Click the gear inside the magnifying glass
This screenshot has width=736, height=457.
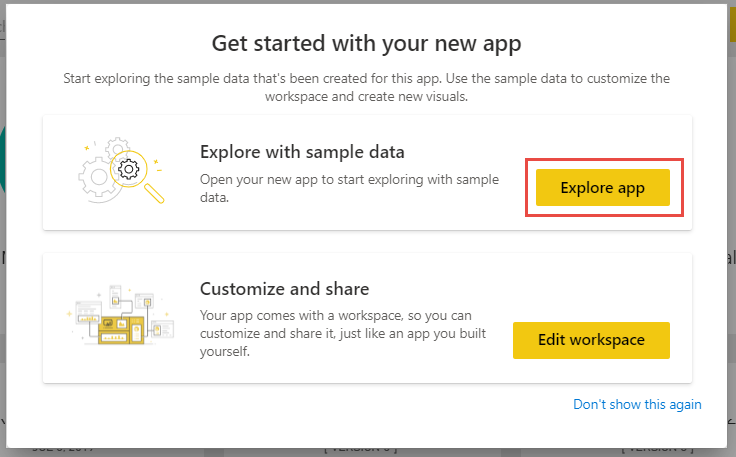129,169
